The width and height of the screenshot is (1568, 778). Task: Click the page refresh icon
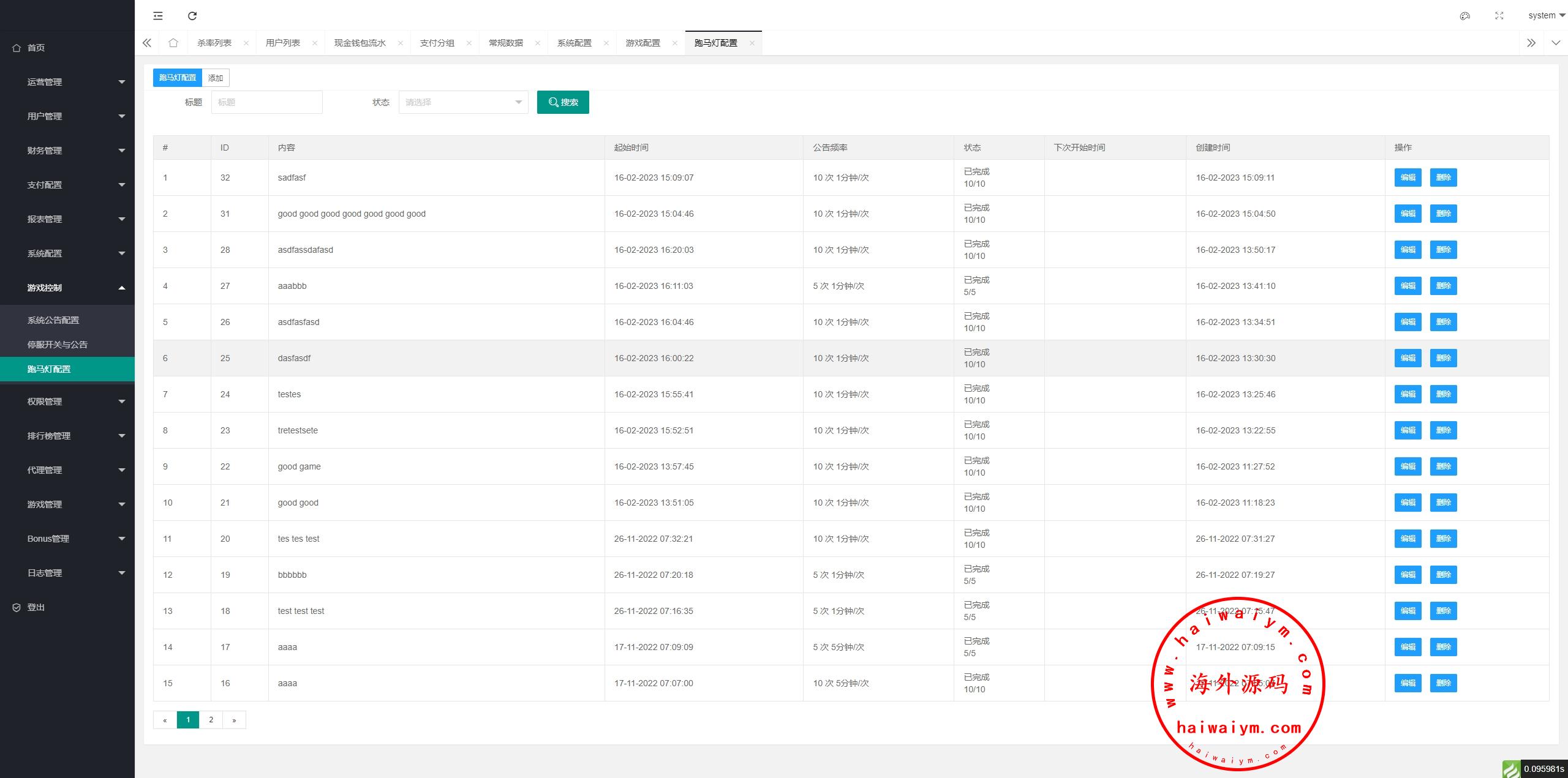[x=192, y=16]
